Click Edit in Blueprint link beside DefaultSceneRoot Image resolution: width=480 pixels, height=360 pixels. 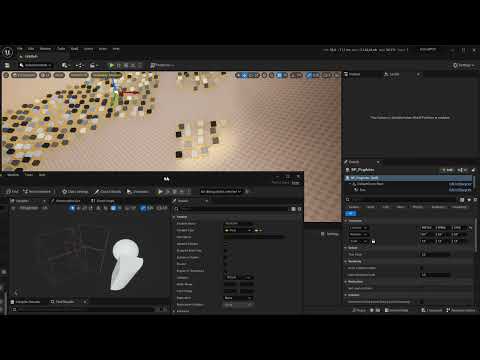click(x=460, y=184)
